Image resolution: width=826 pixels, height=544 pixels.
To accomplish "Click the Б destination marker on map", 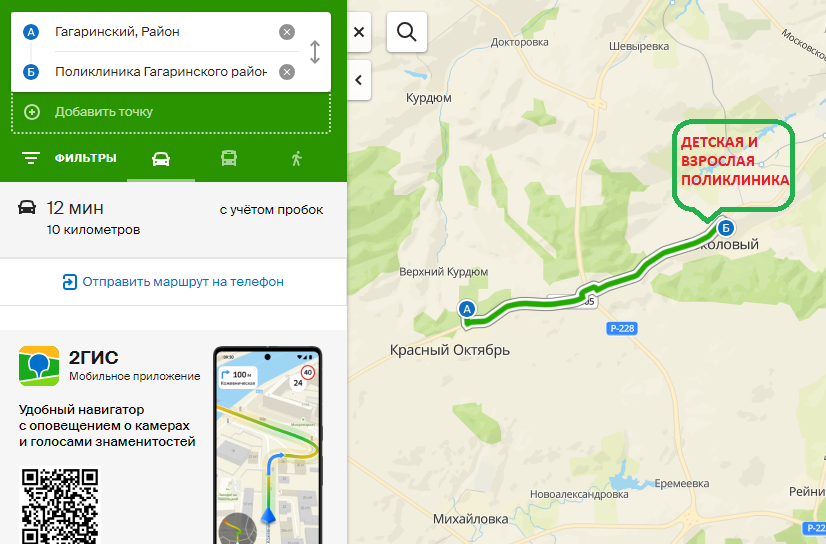I will pos(725,228).
